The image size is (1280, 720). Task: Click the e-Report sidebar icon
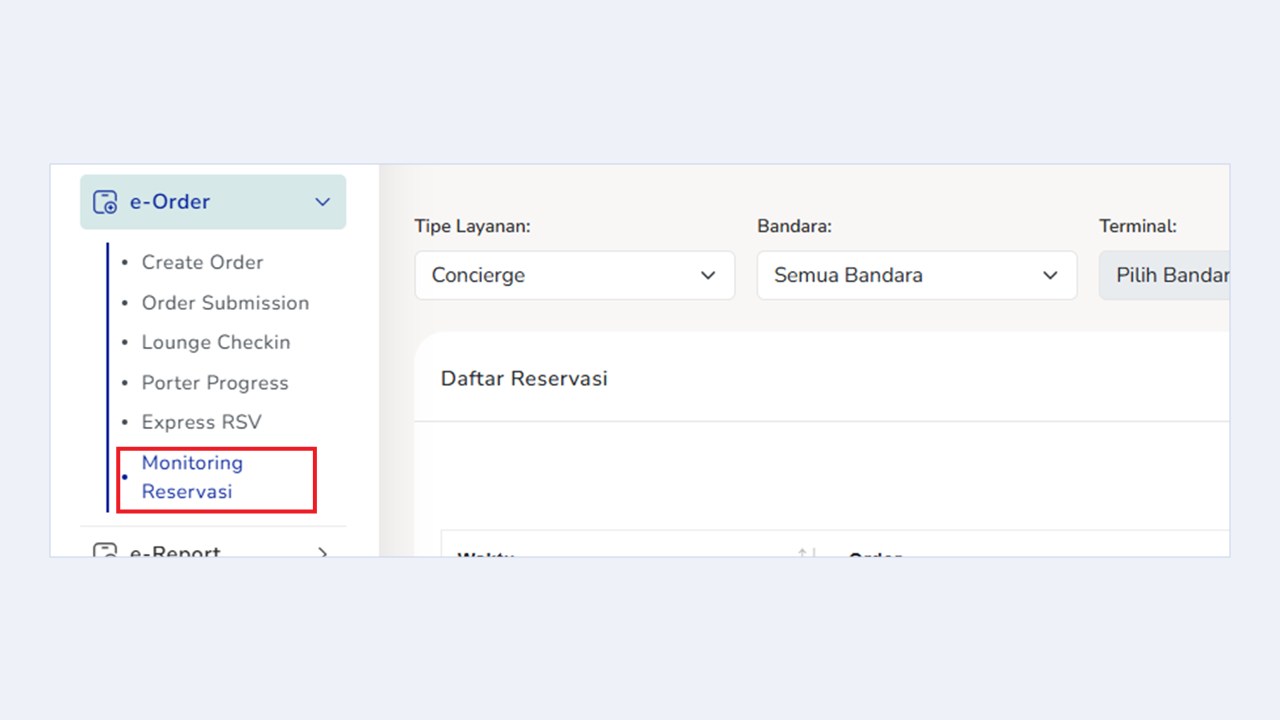(x=105, y=551)
